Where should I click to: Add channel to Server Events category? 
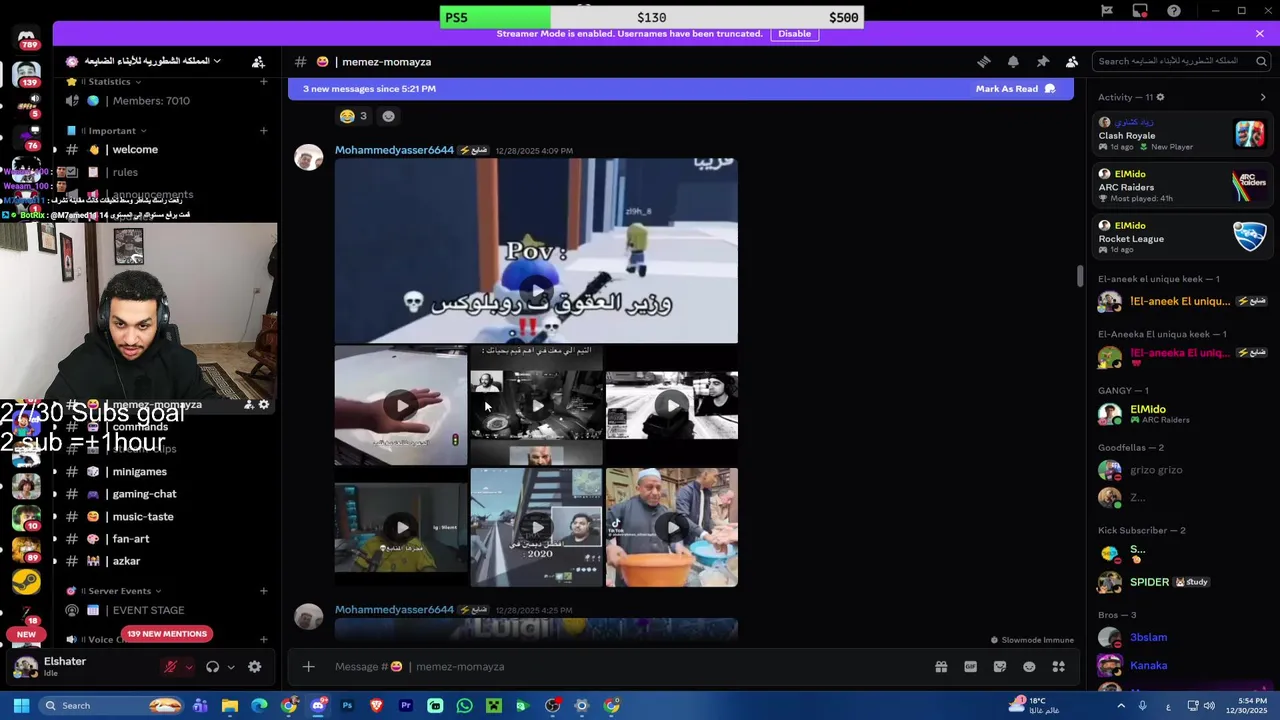(x=264, y=591)
